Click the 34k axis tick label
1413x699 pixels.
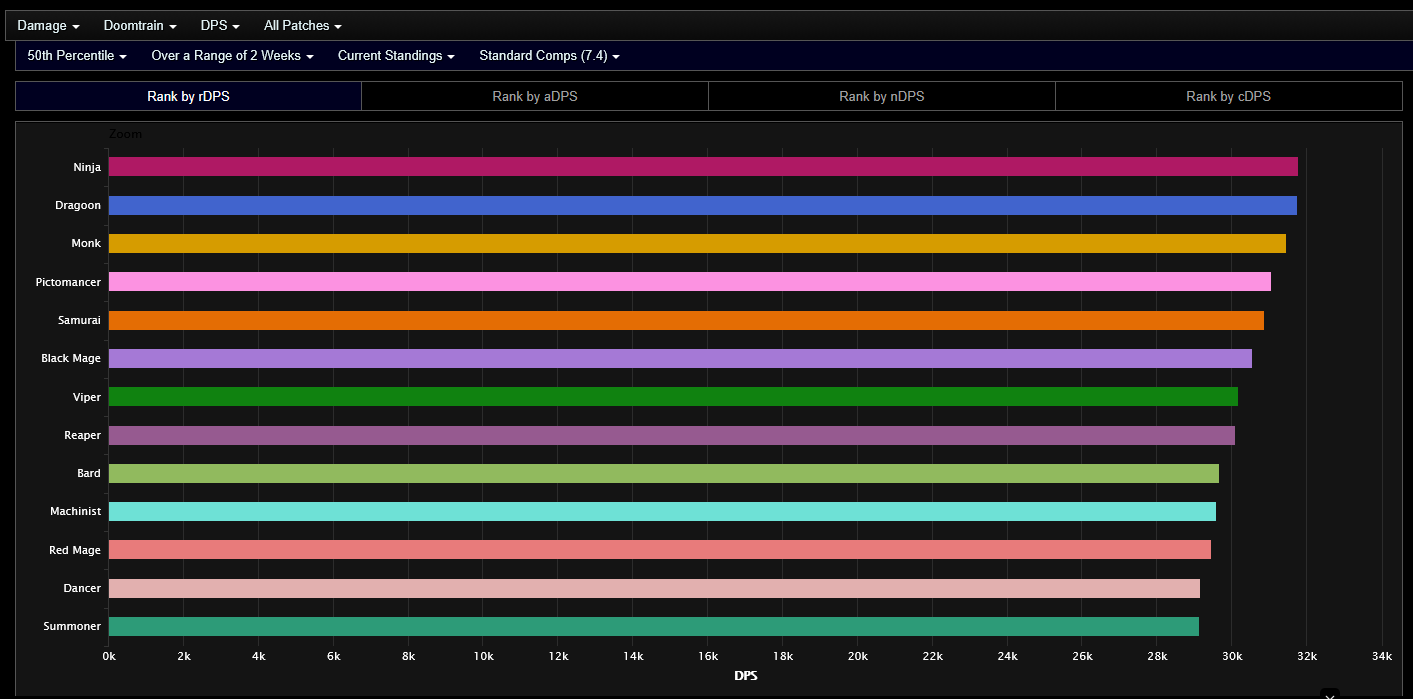[1382, 656]
